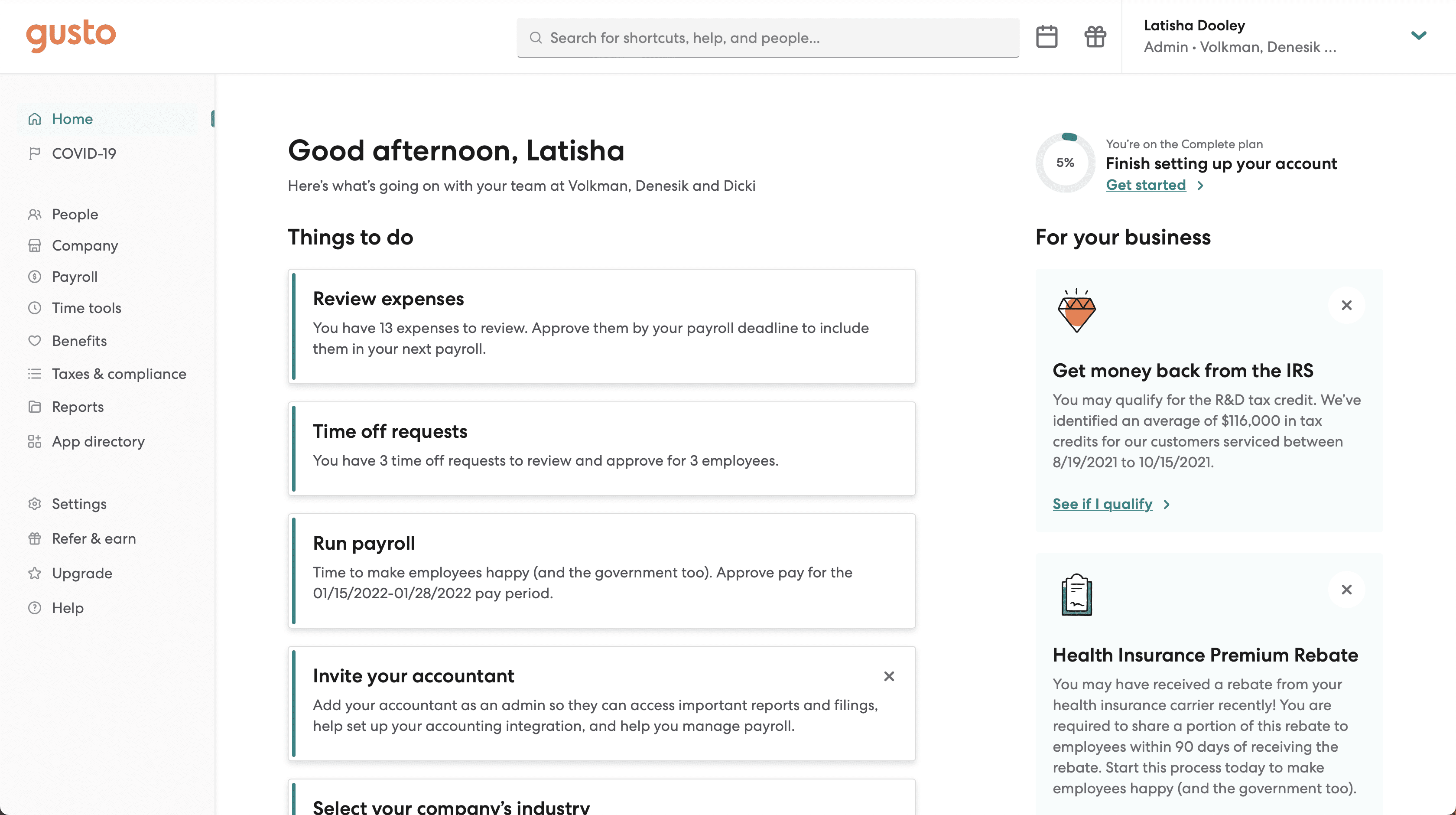Open Reports section in sidebar

tap(77, 406)
